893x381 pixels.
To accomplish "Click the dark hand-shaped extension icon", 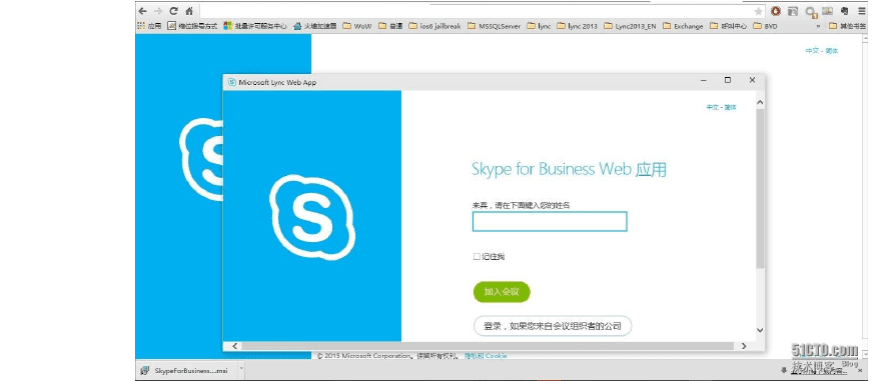I will (845, 11).
